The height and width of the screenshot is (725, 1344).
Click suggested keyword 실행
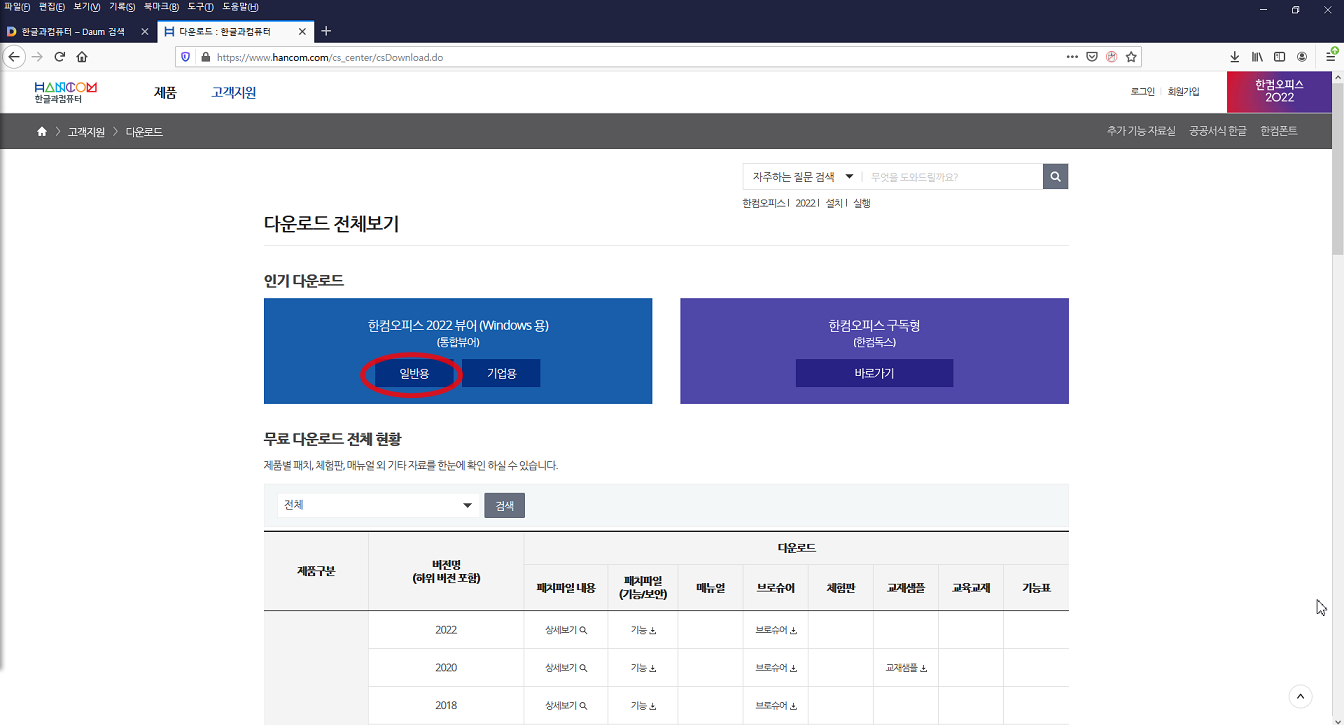(x=861, y=203)
